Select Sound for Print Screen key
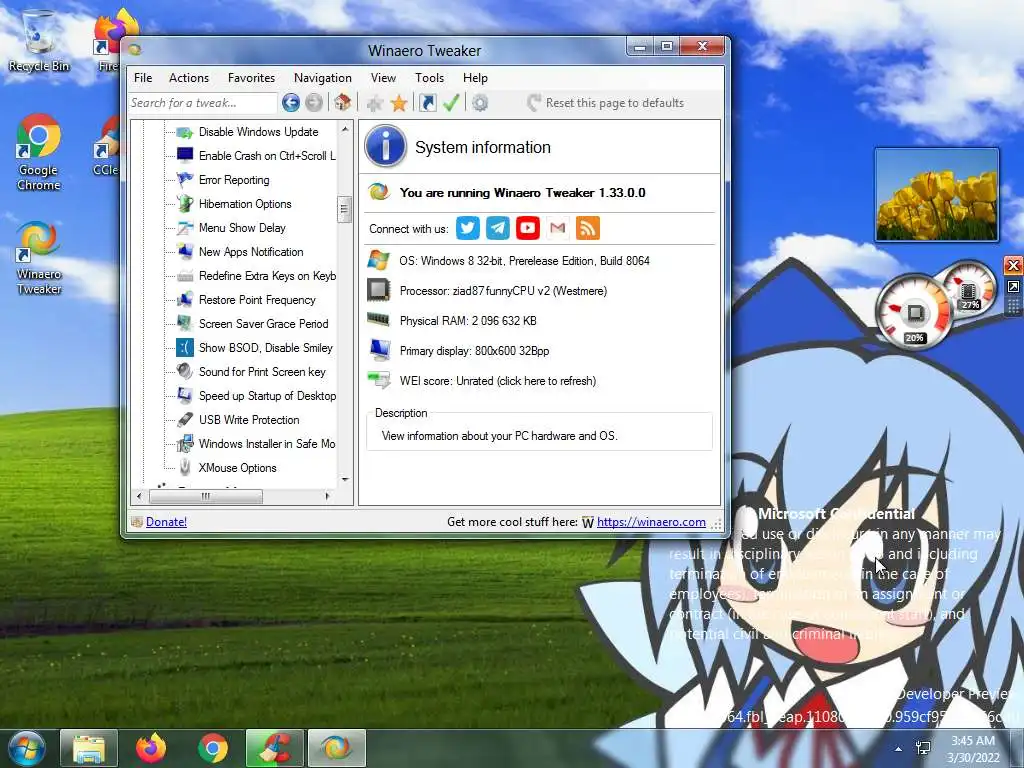Image resolution: width=1024 pixels, height=768 pixels. (x=262, y=372)
